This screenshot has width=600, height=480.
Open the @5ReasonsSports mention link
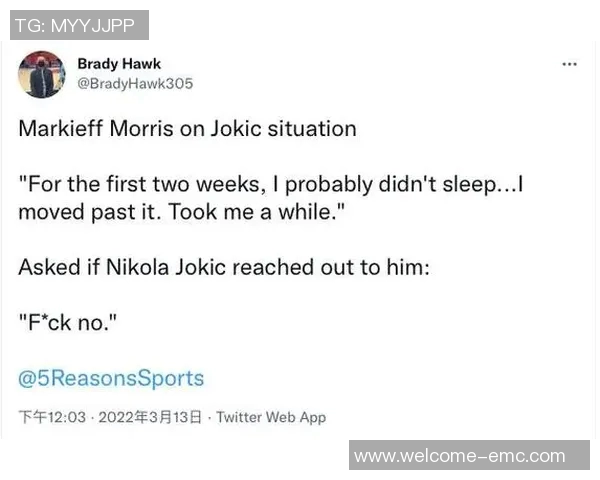[111, 378]
